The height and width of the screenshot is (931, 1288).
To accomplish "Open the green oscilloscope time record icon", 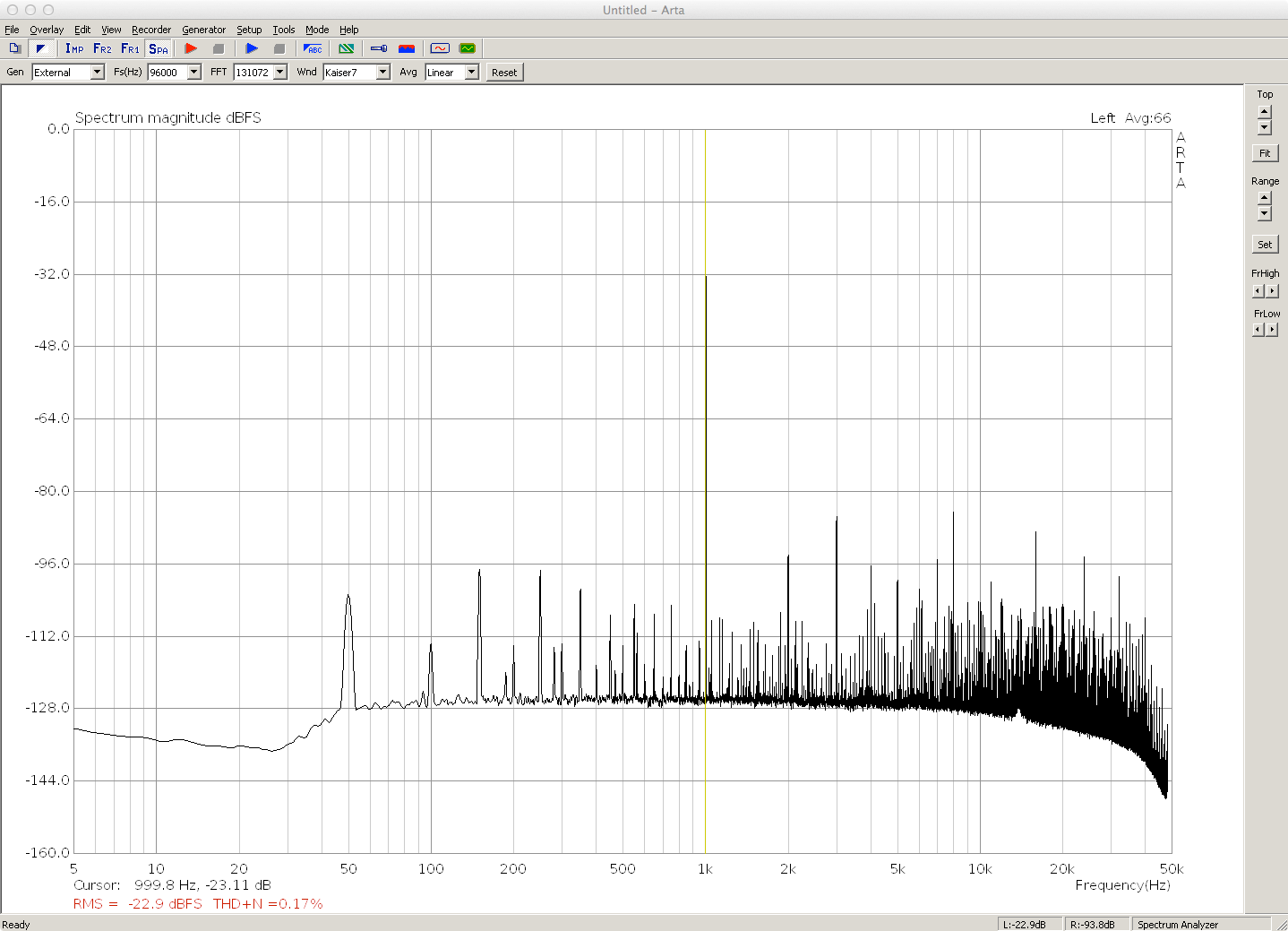I will (468, 48).
